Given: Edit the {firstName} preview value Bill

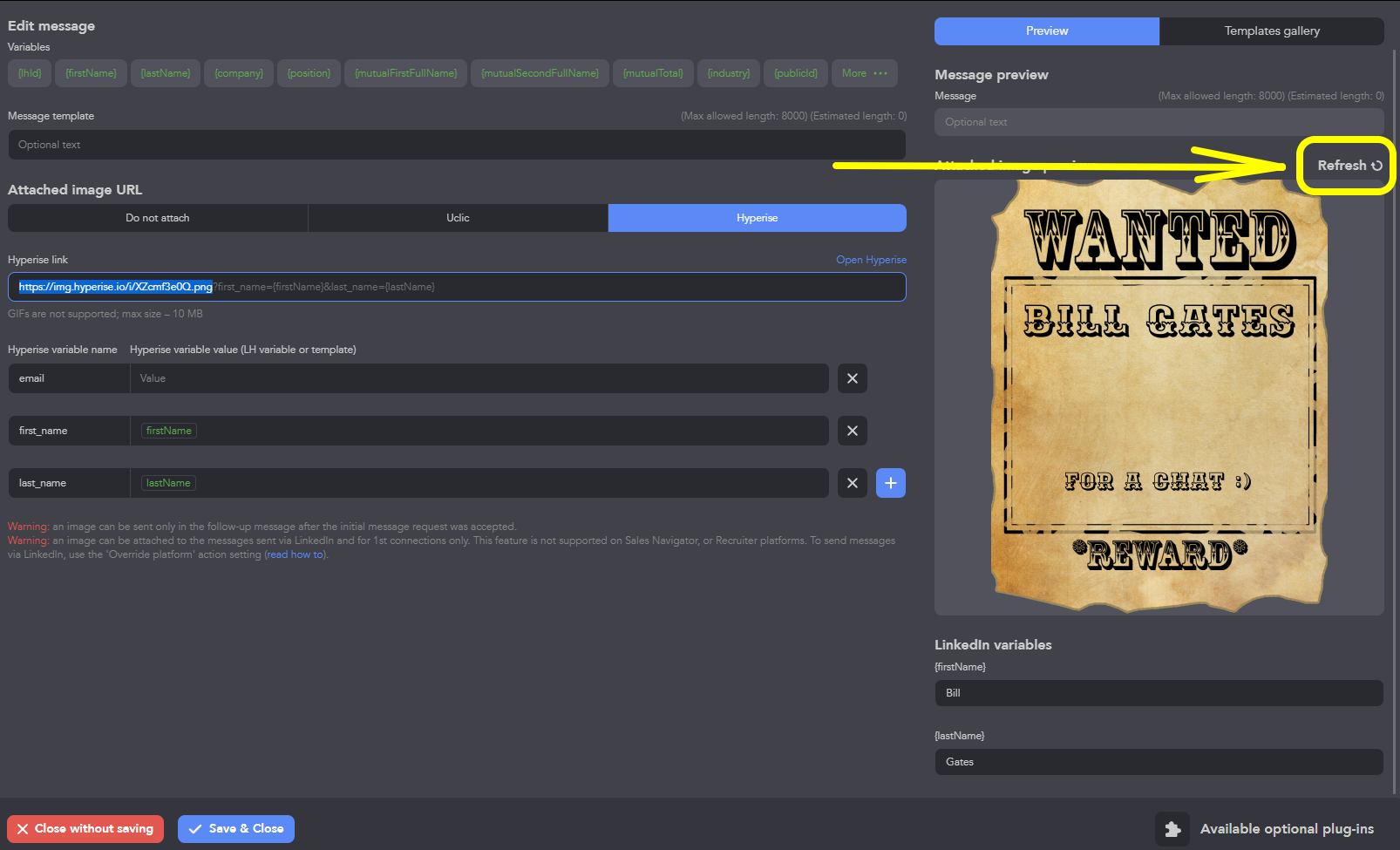Looking at the screenshot, I should click(x=1159, y=693).
